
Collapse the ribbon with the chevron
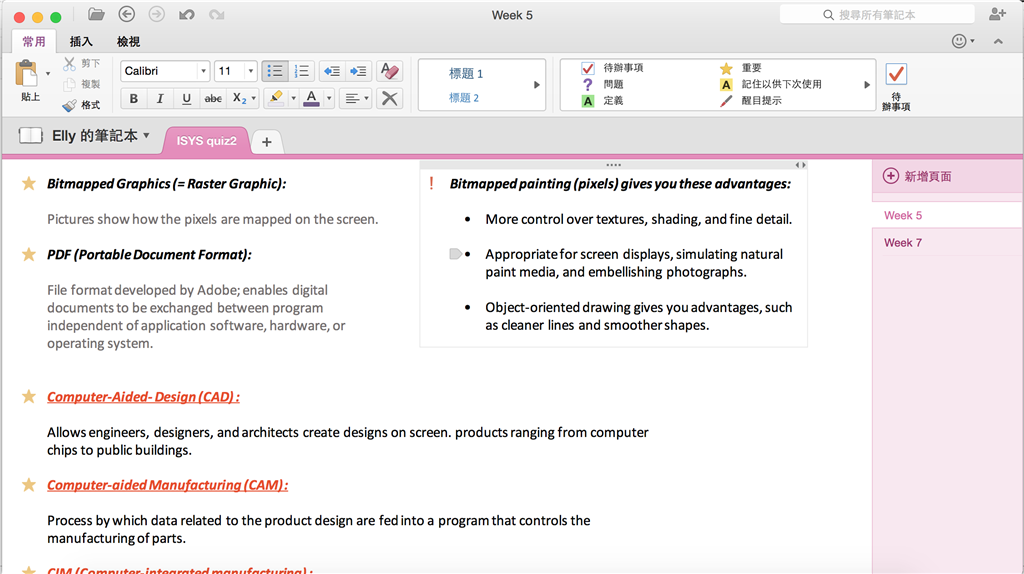click(x=998, y=41)
